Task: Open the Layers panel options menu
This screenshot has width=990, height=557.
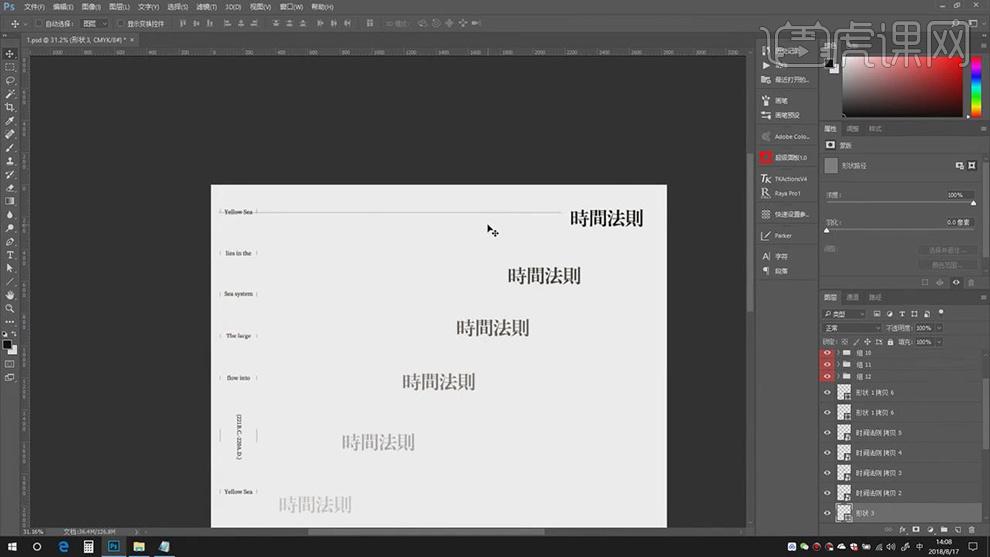Action: pyautogui.click(x=983, y=297)
